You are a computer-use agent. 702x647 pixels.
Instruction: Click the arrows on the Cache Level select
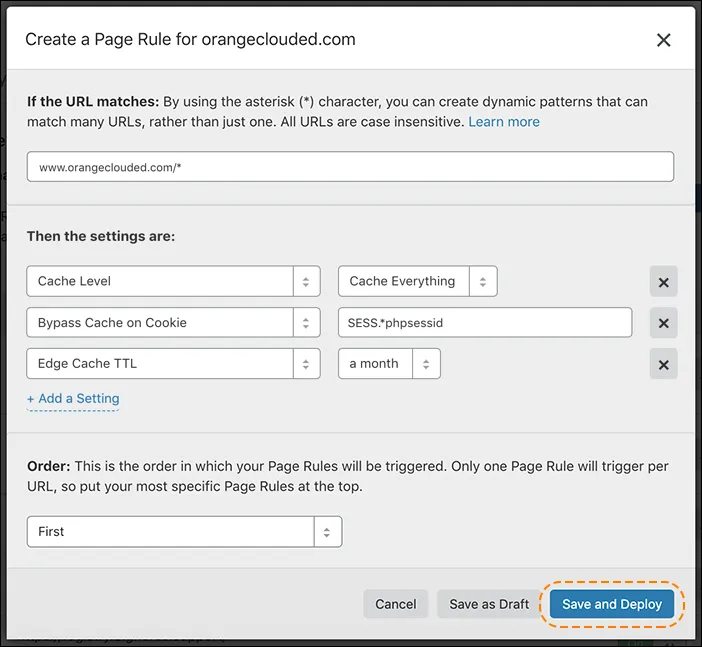306,282
